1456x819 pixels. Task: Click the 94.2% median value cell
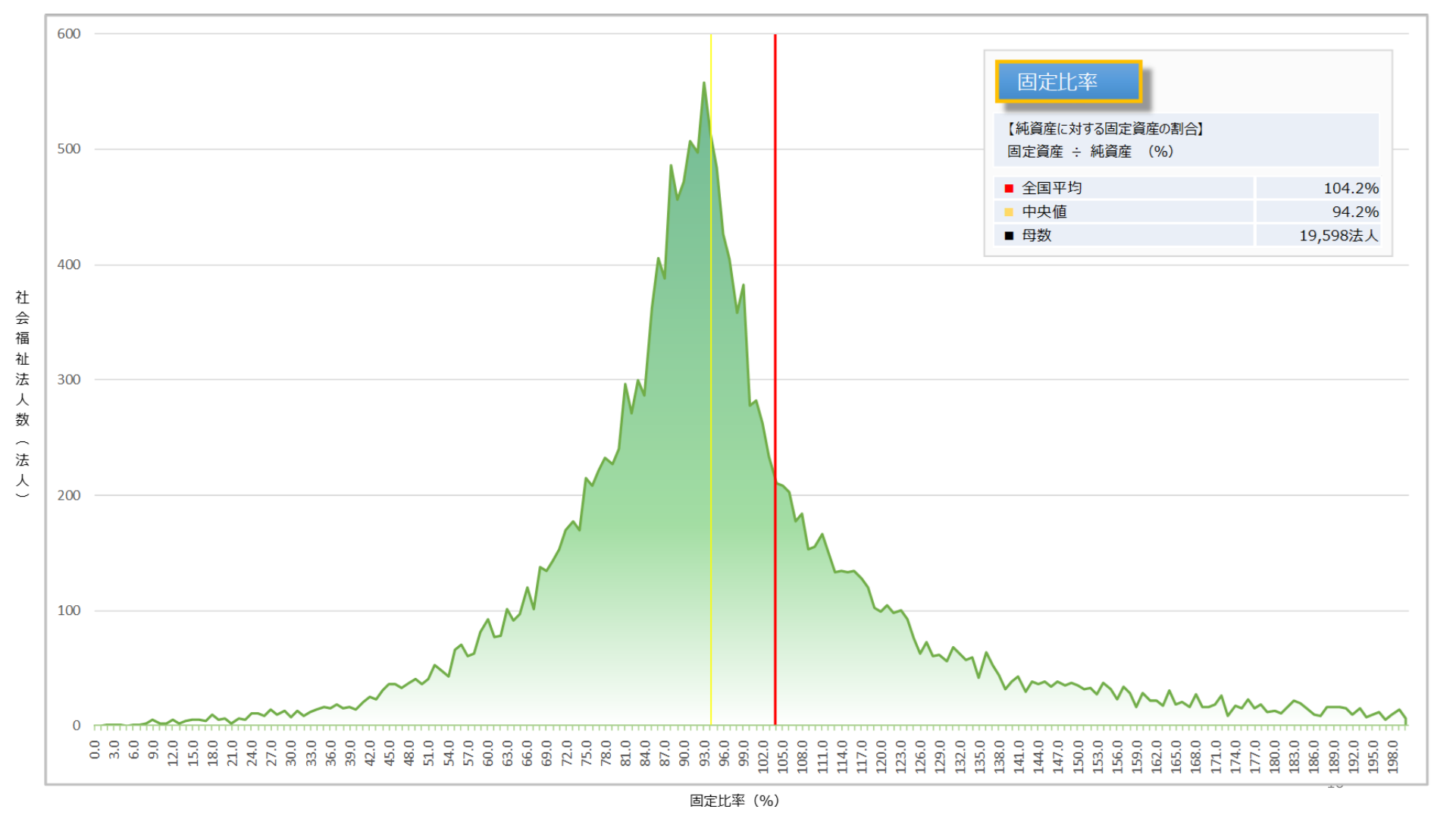1354,212
